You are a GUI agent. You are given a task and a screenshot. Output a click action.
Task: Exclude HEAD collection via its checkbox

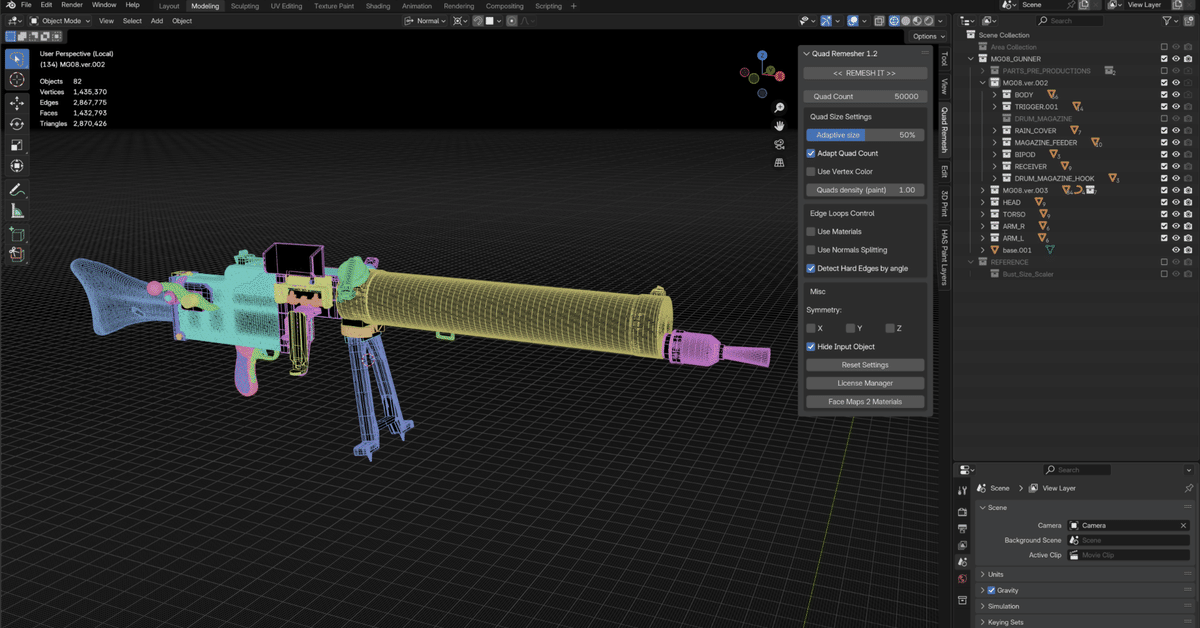click(1163, 202)
